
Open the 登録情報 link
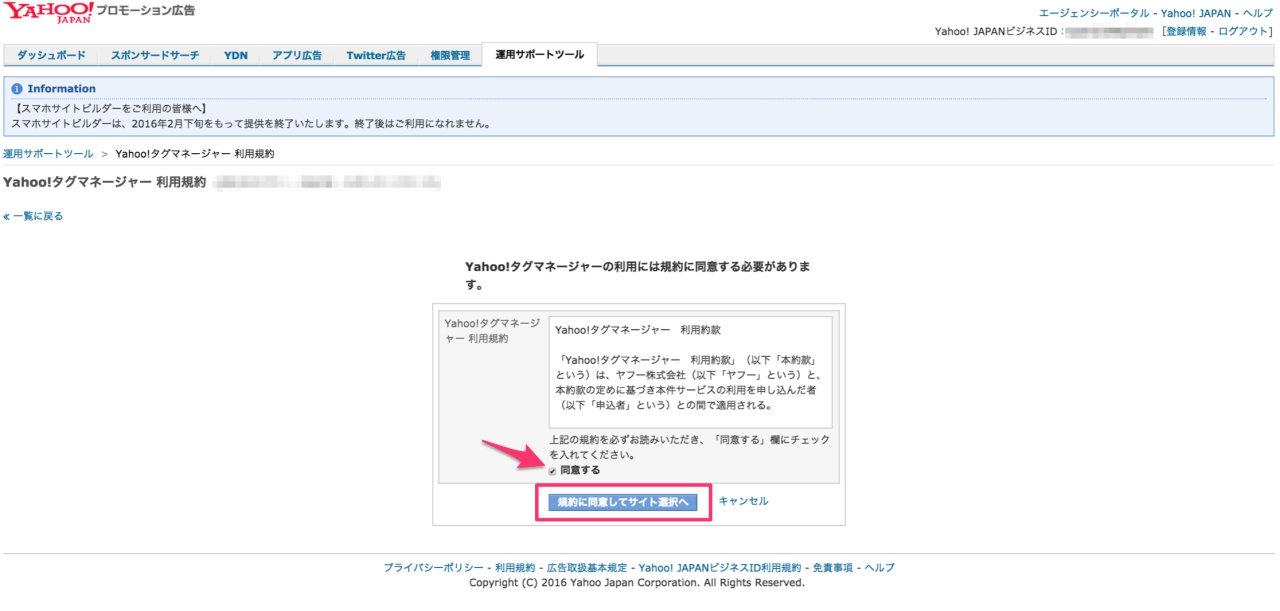point(1186,31)
